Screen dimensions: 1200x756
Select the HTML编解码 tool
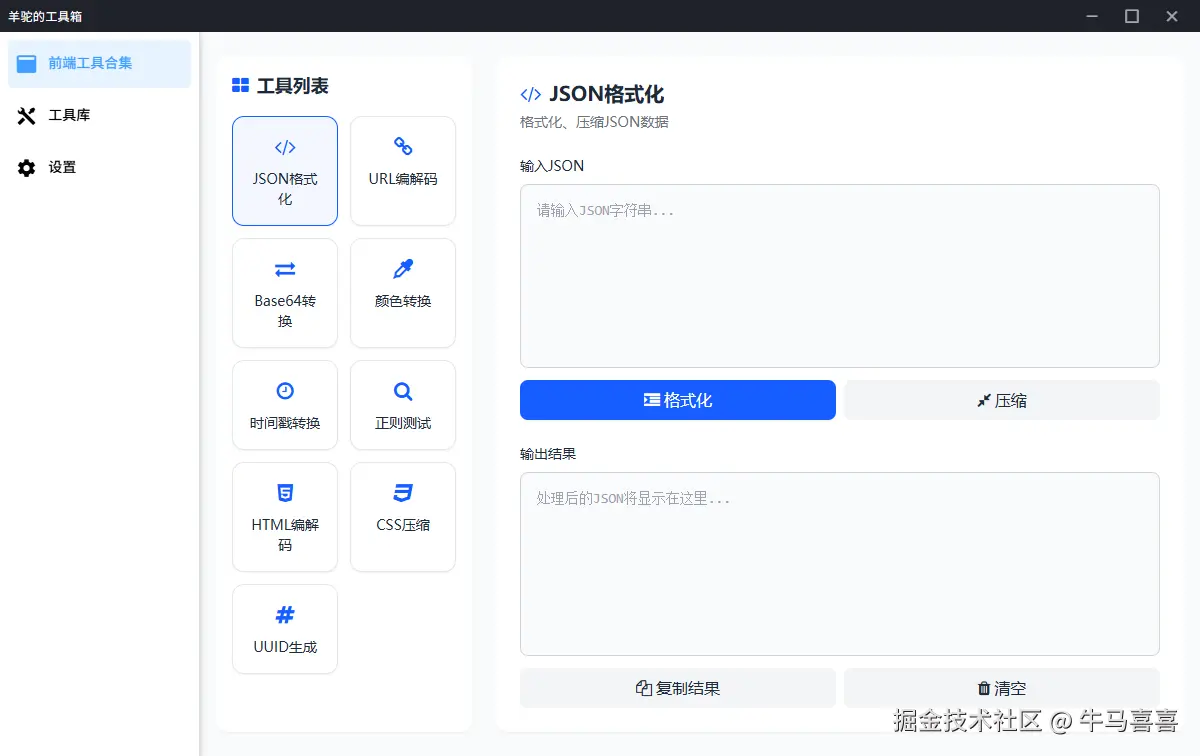tap(284, 516)
